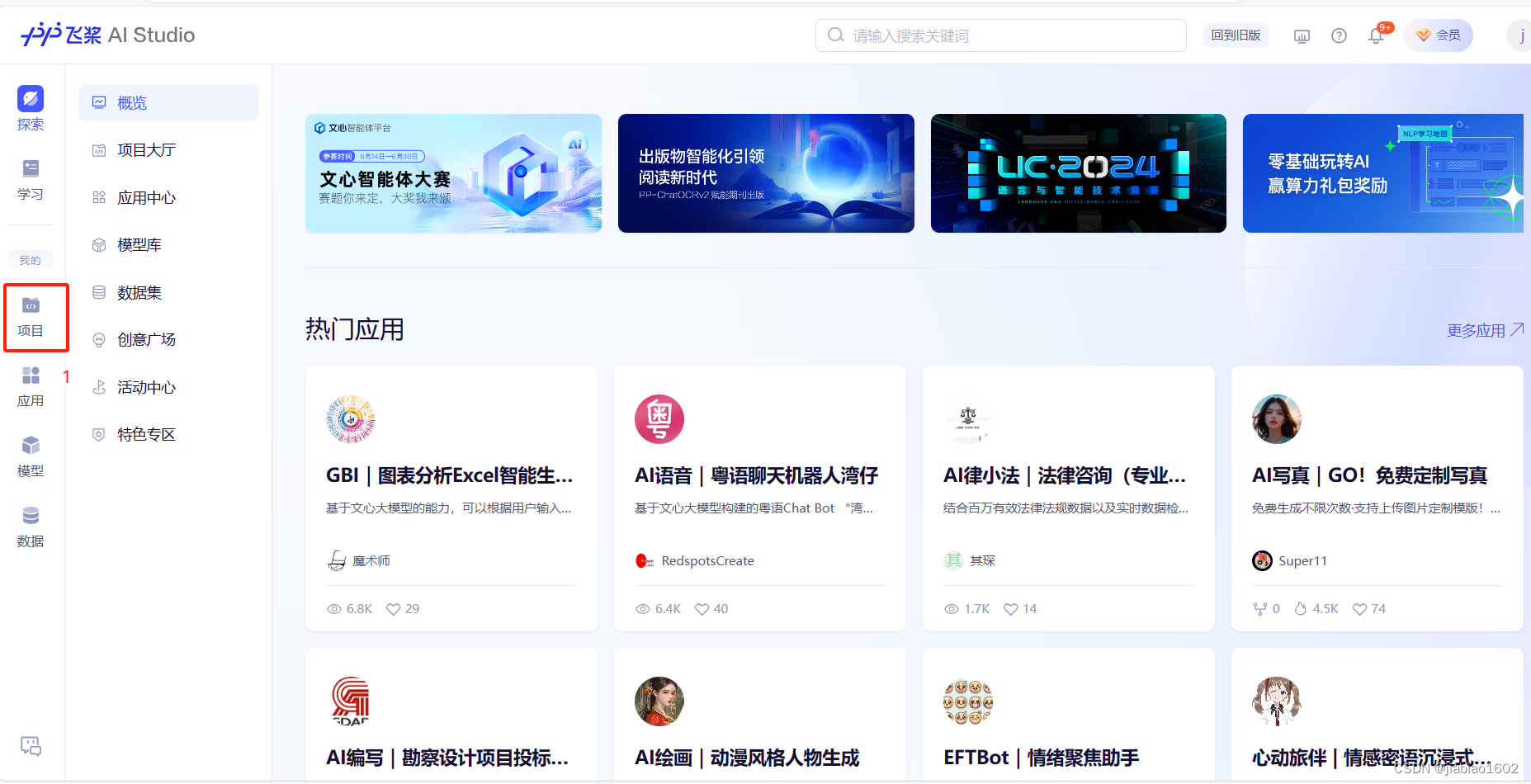
Task: Select 创意广场 menu item
Action: pos(168,340)
